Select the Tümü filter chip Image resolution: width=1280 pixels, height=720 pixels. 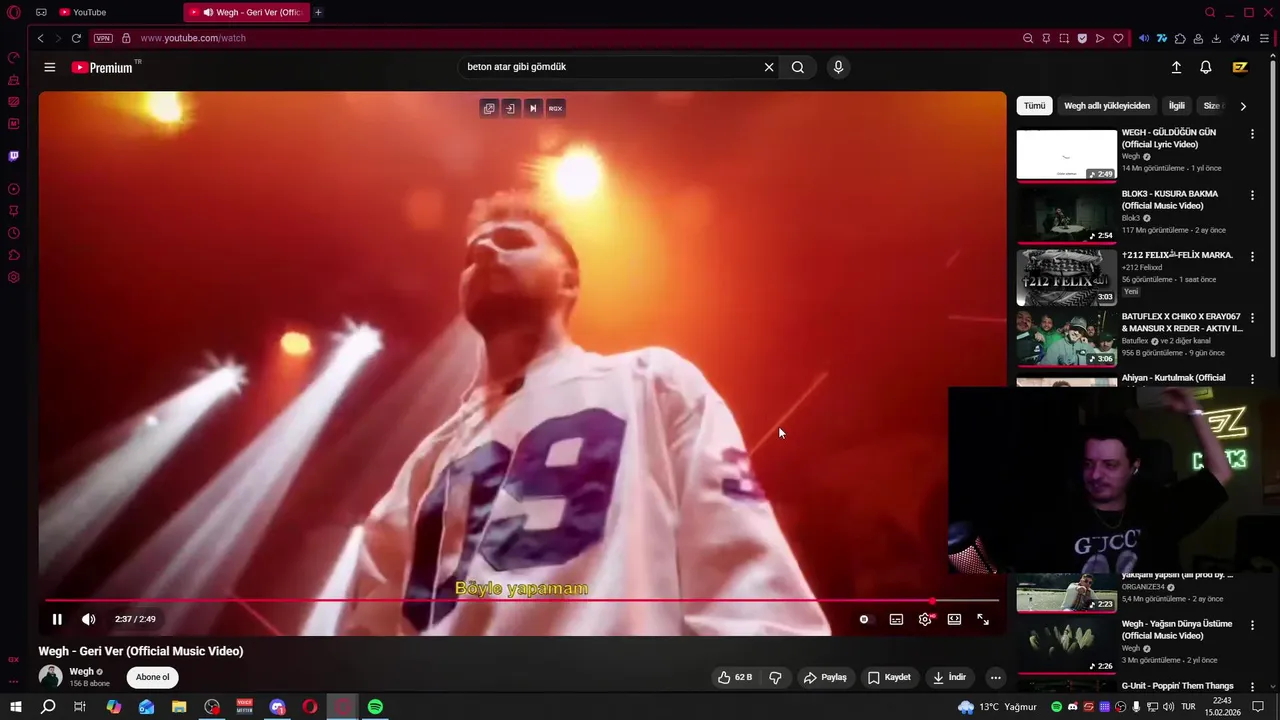(x=1034, y=106)
